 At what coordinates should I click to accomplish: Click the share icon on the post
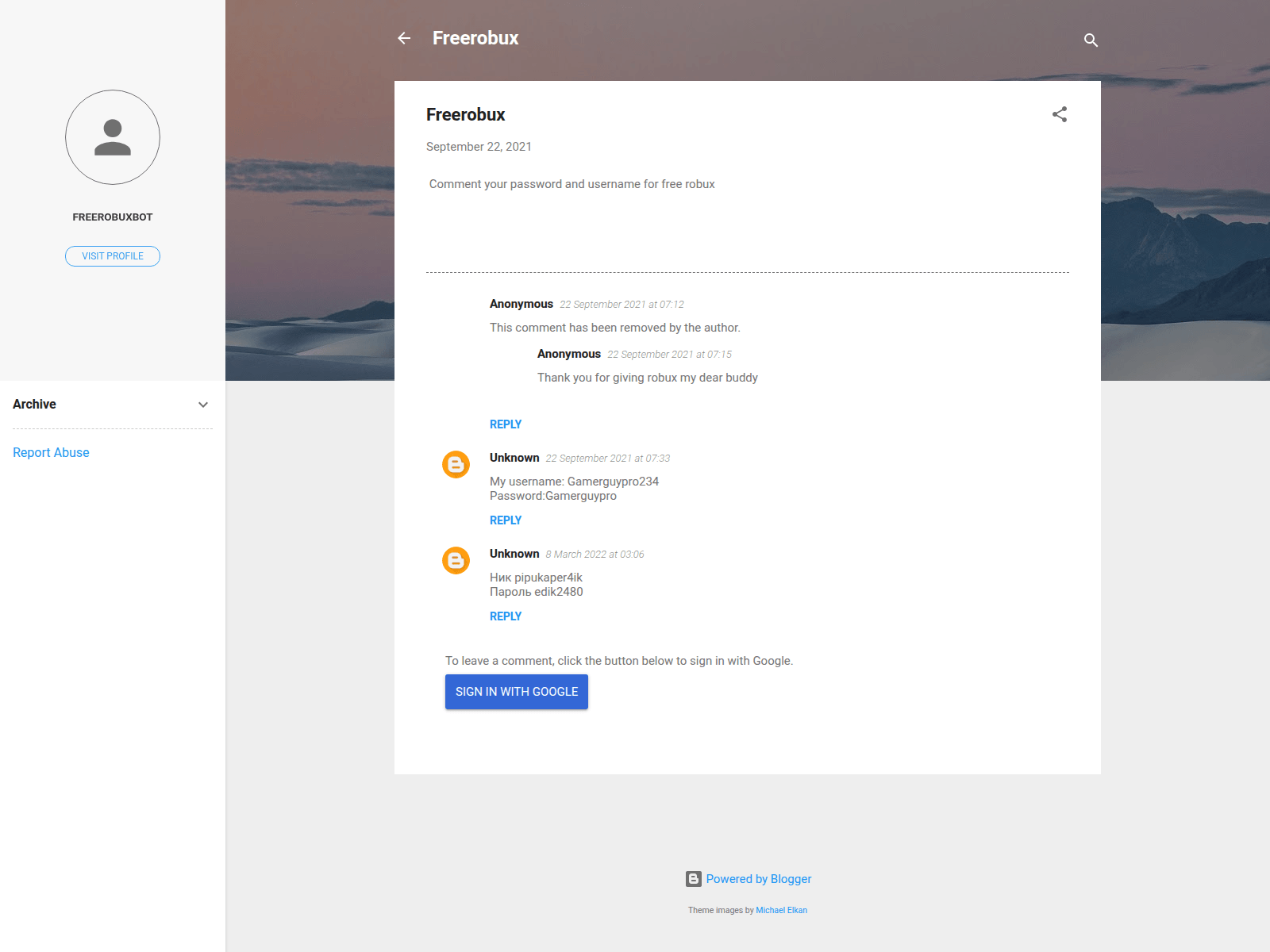click(x=1060, y=114)
